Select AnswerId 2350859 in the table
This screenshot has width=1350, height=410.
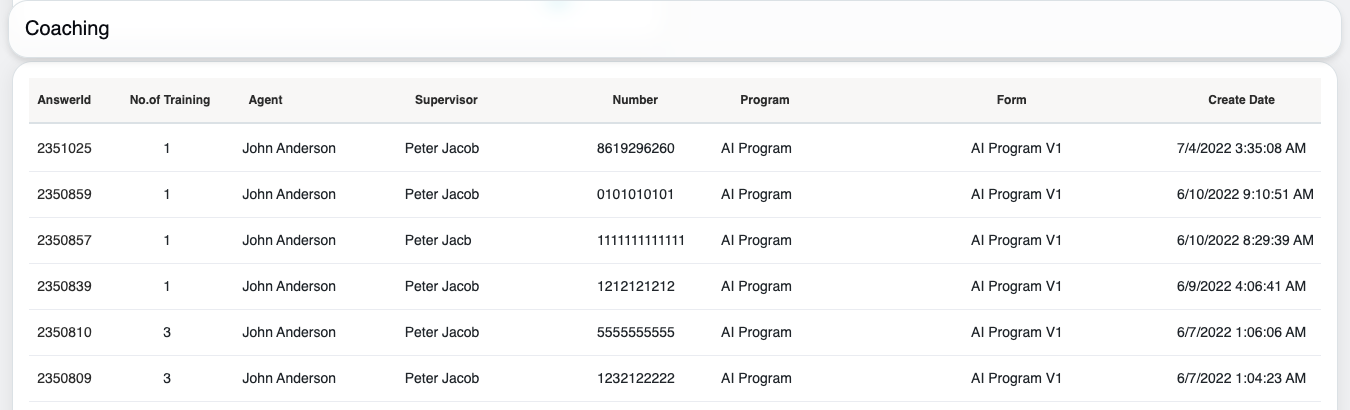pos(64,195)
